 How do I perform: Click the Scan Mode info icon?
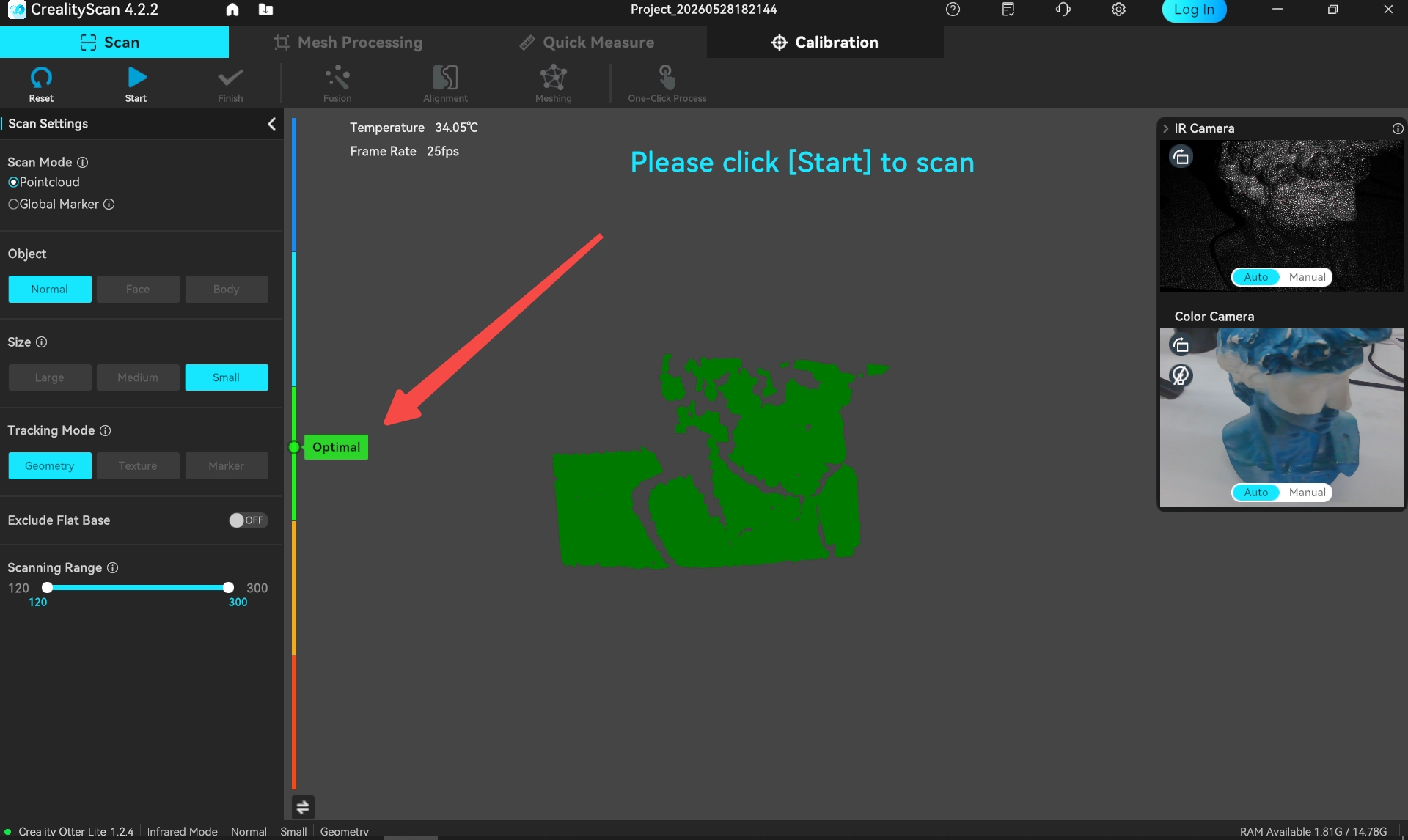[83, 162]
